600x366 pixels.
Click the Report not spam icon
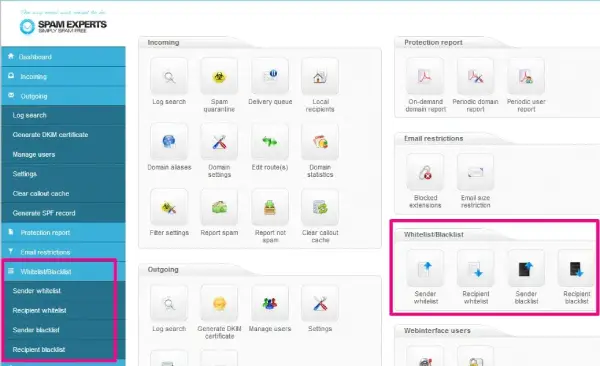(270, 207)
